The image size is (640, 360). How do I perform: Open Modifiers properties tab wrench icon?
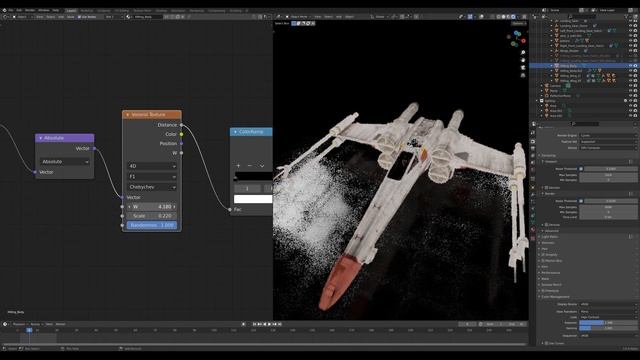click(533, 194)
